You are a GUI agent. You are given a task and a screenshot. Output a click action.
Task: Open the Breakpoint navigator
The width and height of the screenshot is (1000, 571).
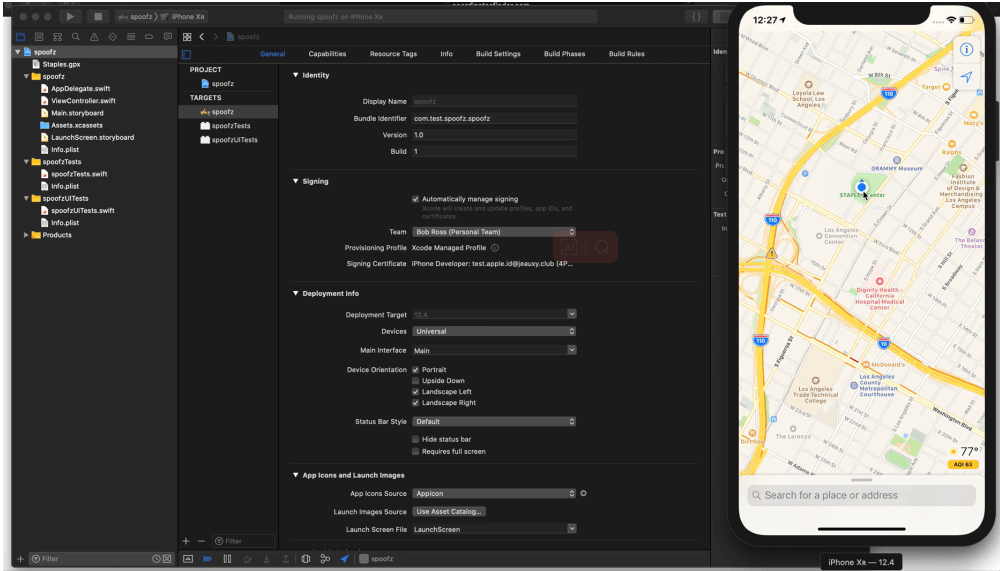149,37
